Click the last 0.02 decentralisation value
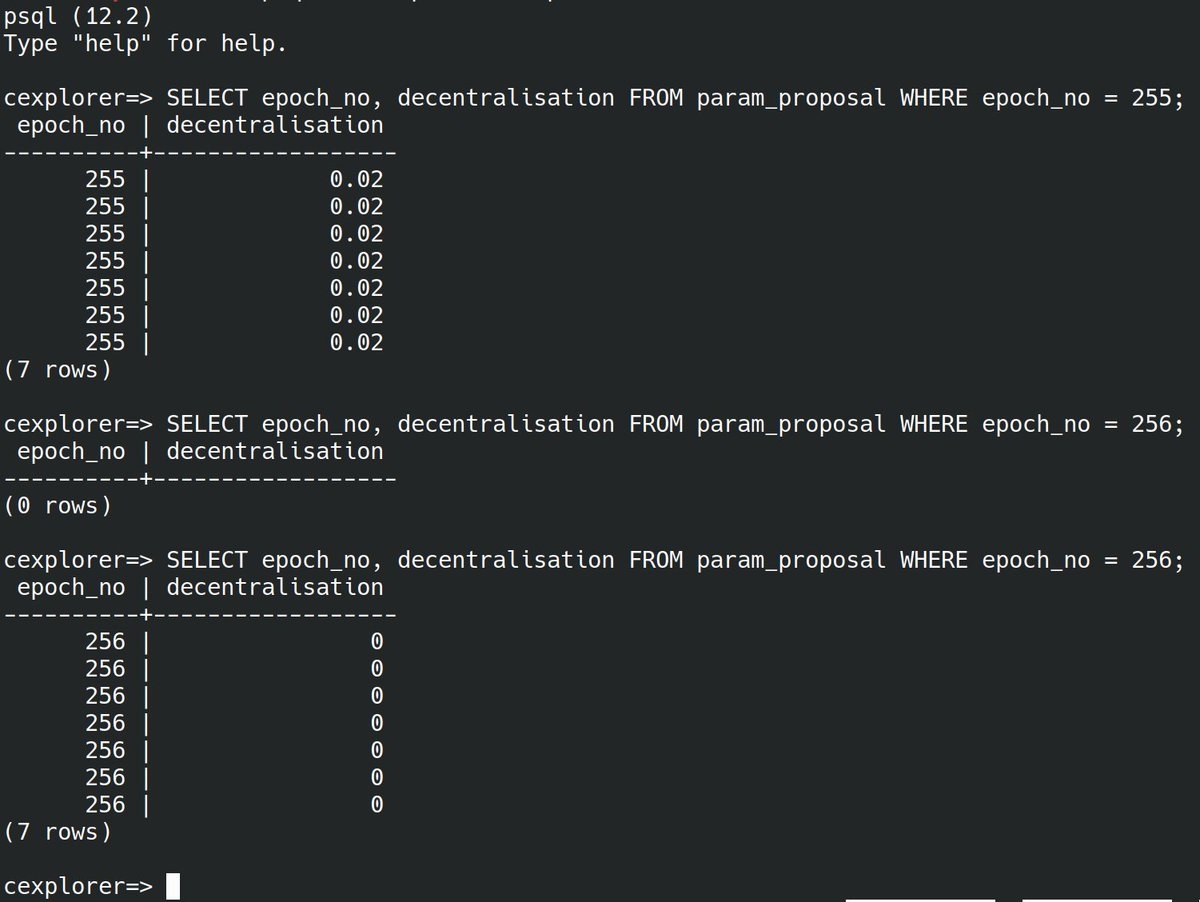The width and height of the screenshot is (1200, 902). (356, 343)
